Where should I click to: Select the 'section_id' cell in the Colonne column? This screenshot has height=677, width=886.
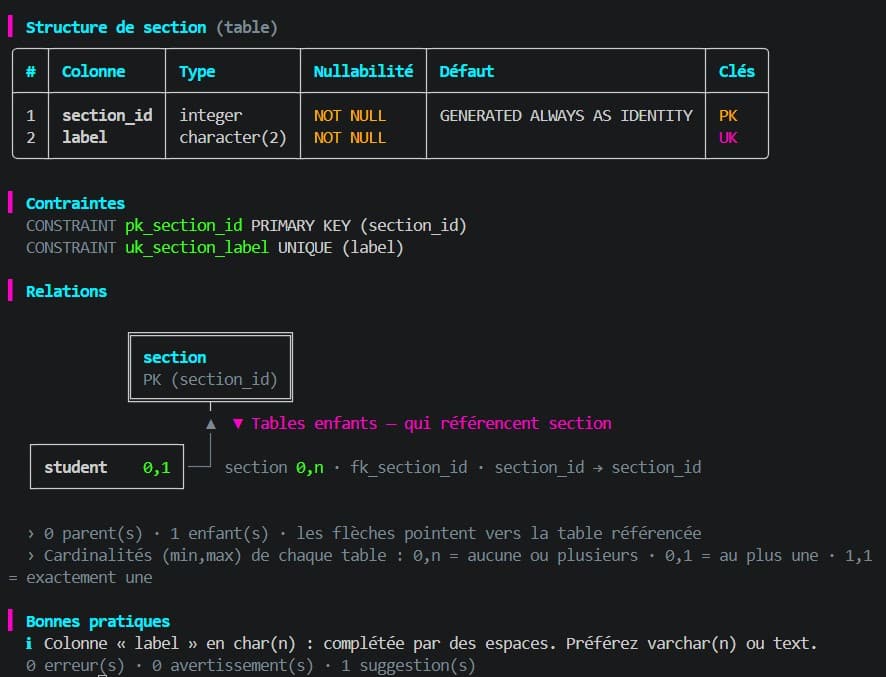click(107, 115)
